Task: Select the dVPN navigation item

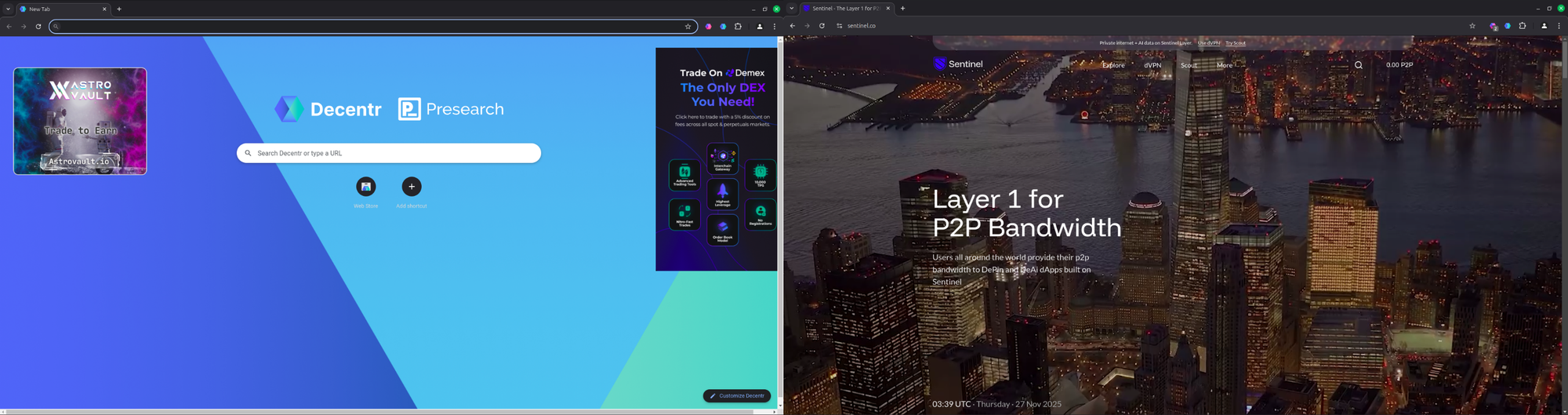Action: 1152,65
